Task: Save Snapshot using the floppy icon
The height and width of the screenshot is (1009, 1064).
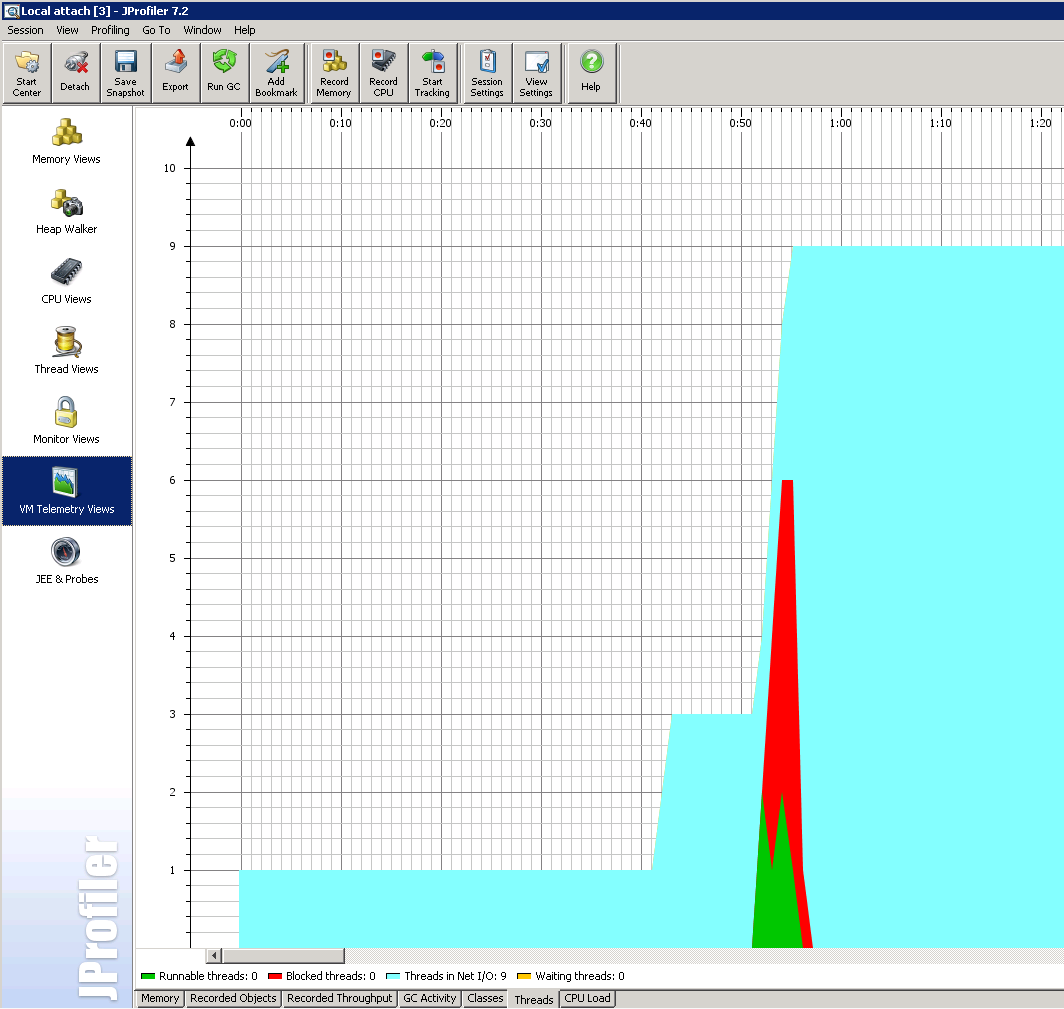Action: coord(126,73)
